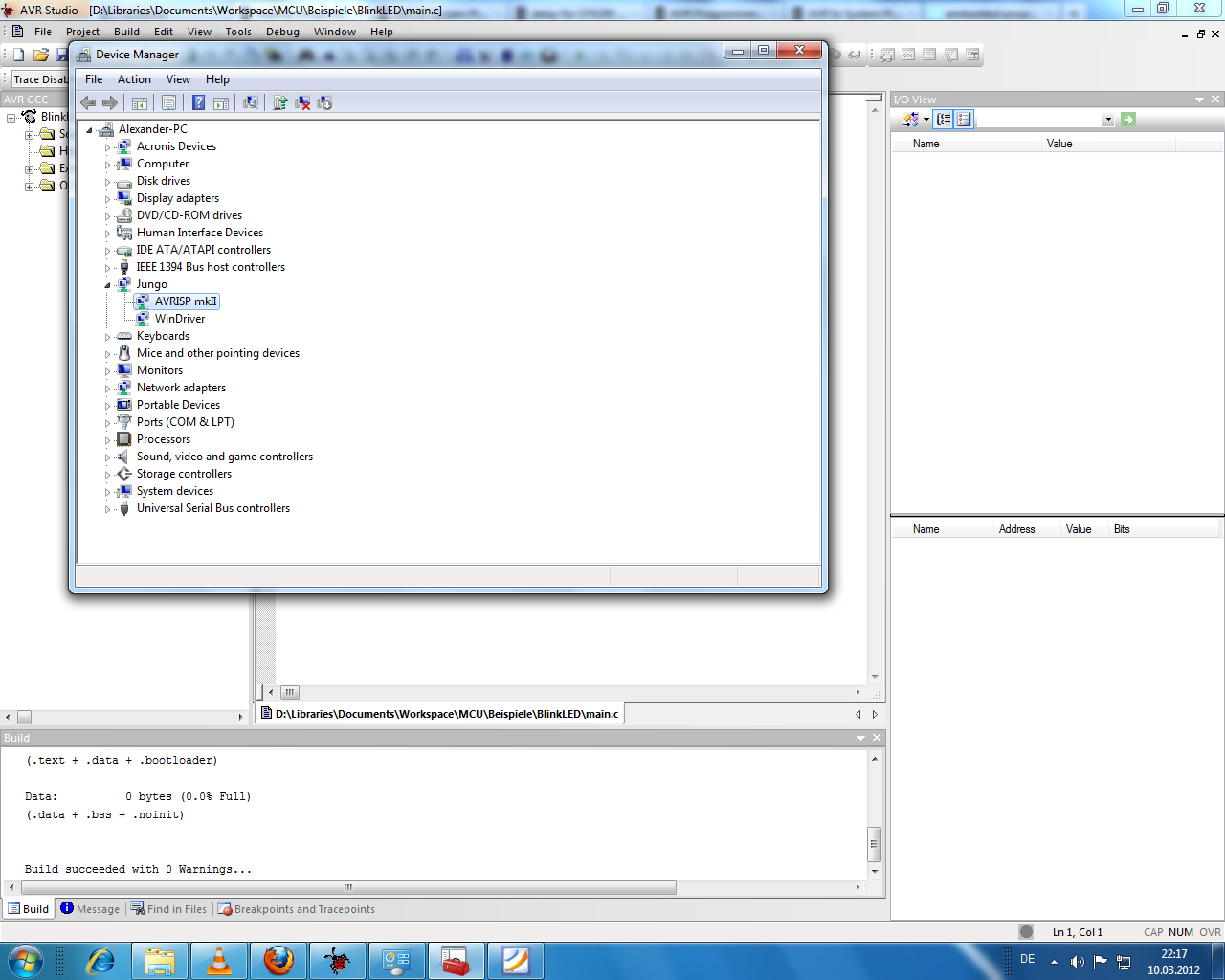Click the glasses Quickwatch icon in AVR Studio
This screenshot has width=1225, height=980.
pos(854,55)
